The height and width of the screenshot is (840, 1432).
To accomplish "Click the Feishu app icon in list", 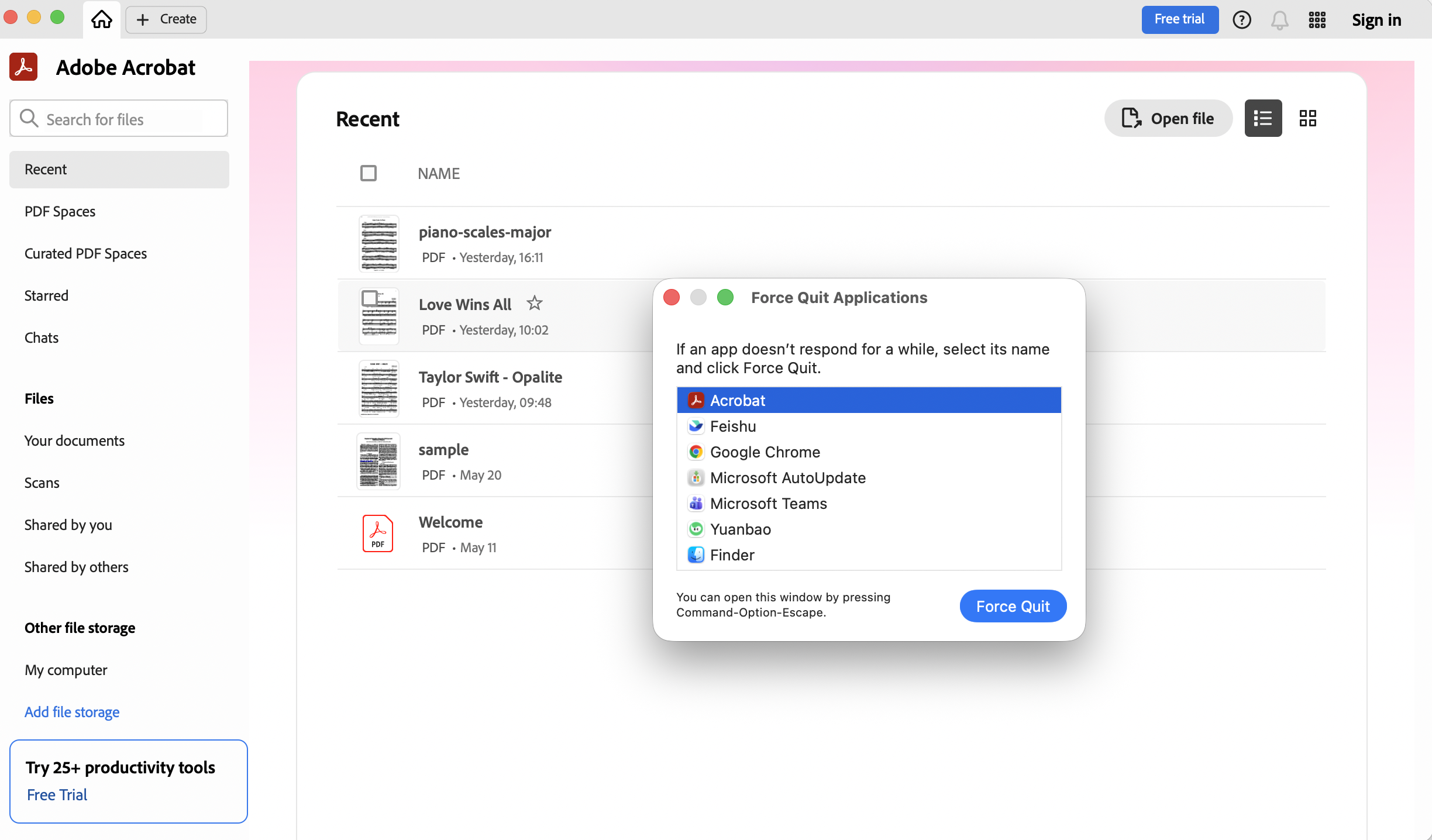I will [696, 426].
